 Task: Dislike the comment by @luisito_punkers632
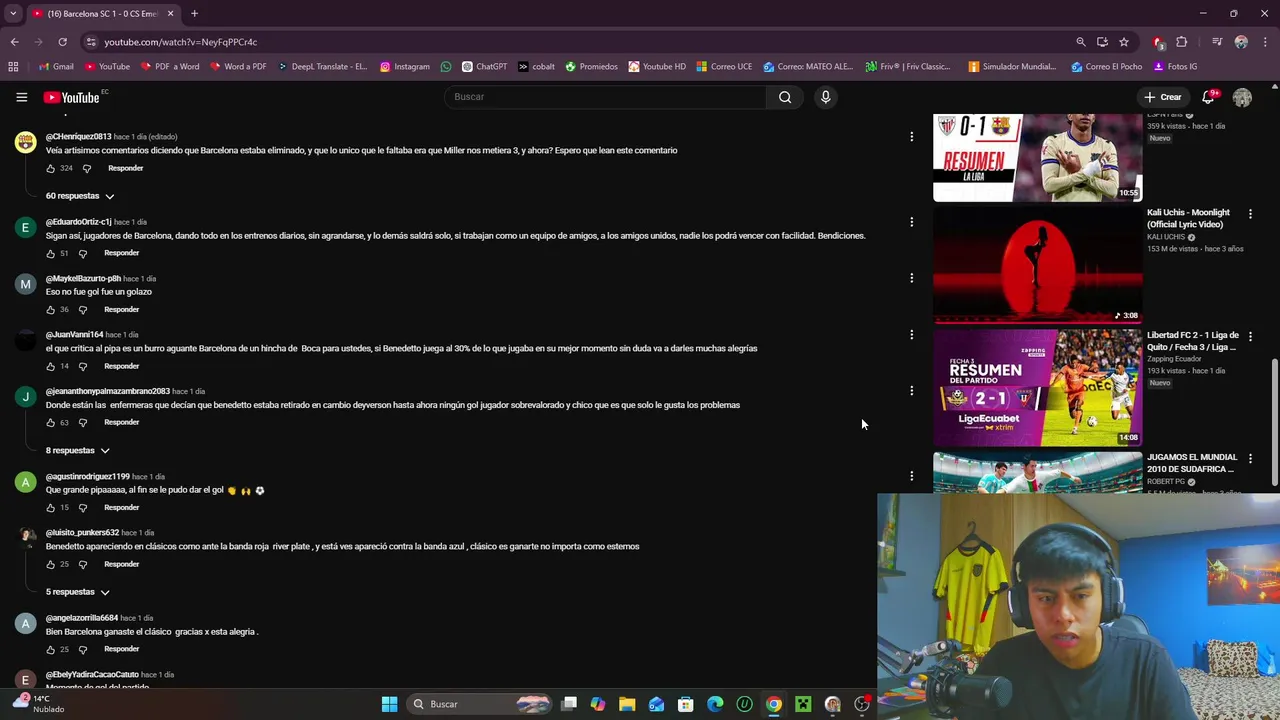click(x=83, y=564)
